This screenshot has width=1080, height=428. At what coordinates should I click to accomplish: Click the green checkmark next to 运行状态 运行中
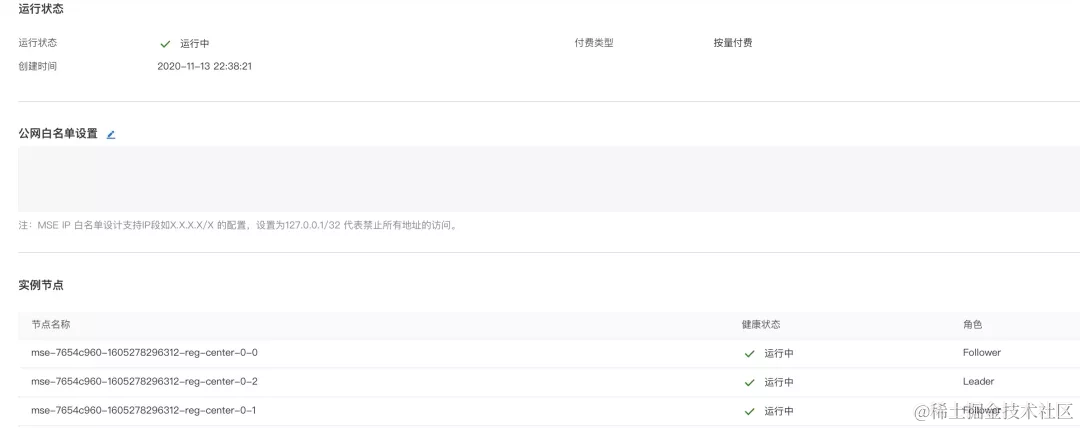tap(165, 43)
